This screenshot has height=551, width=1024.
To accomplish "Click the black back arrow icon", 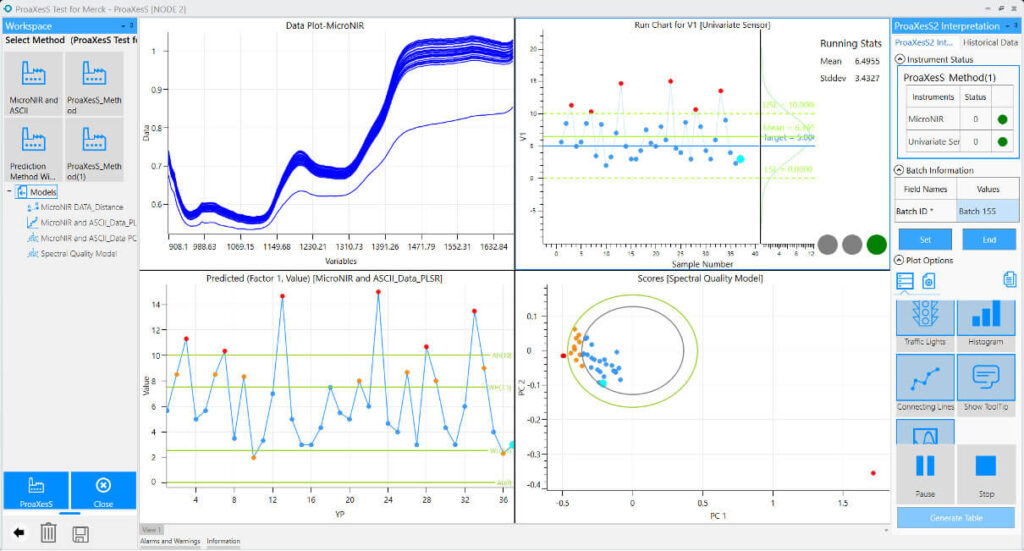I will [x=19, y=533].
